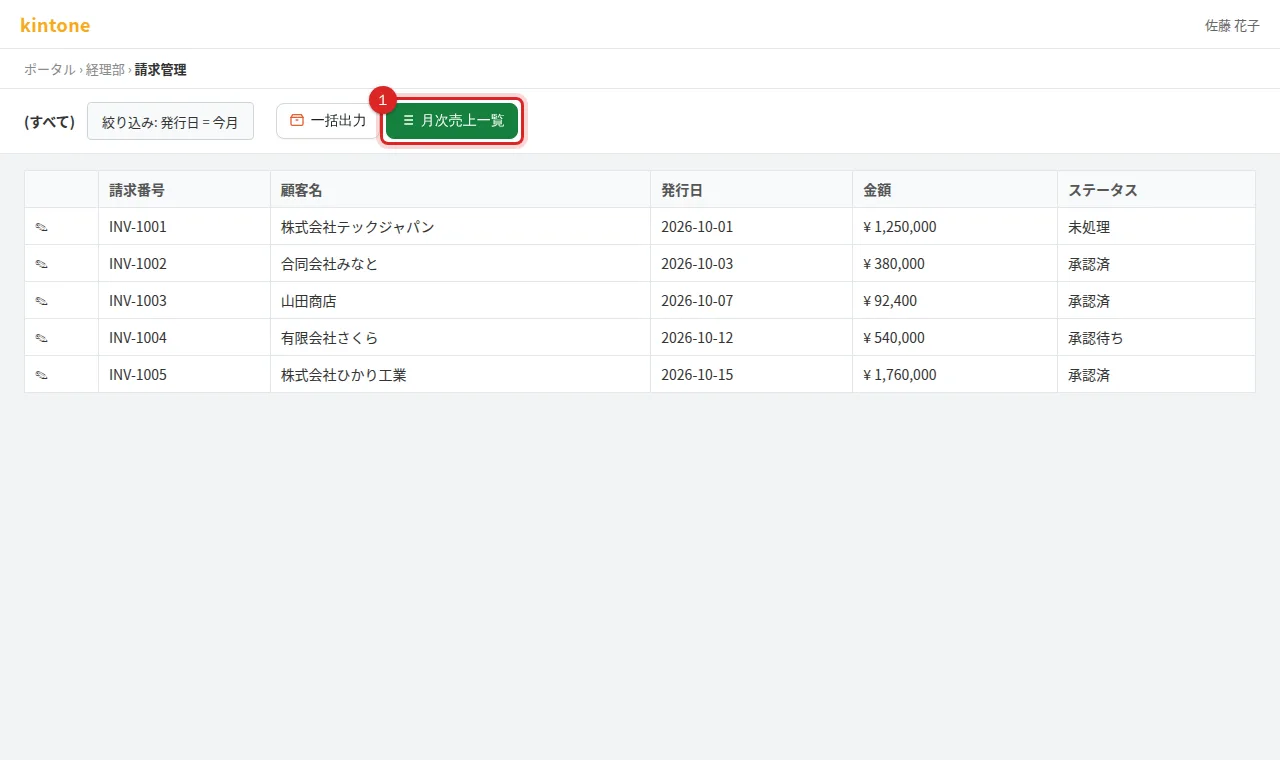Image resolution: width=1280 pixels, height=760 pixels.
Task: Click the edit pencil icon for INV-1002
Action: pos(42,264)
